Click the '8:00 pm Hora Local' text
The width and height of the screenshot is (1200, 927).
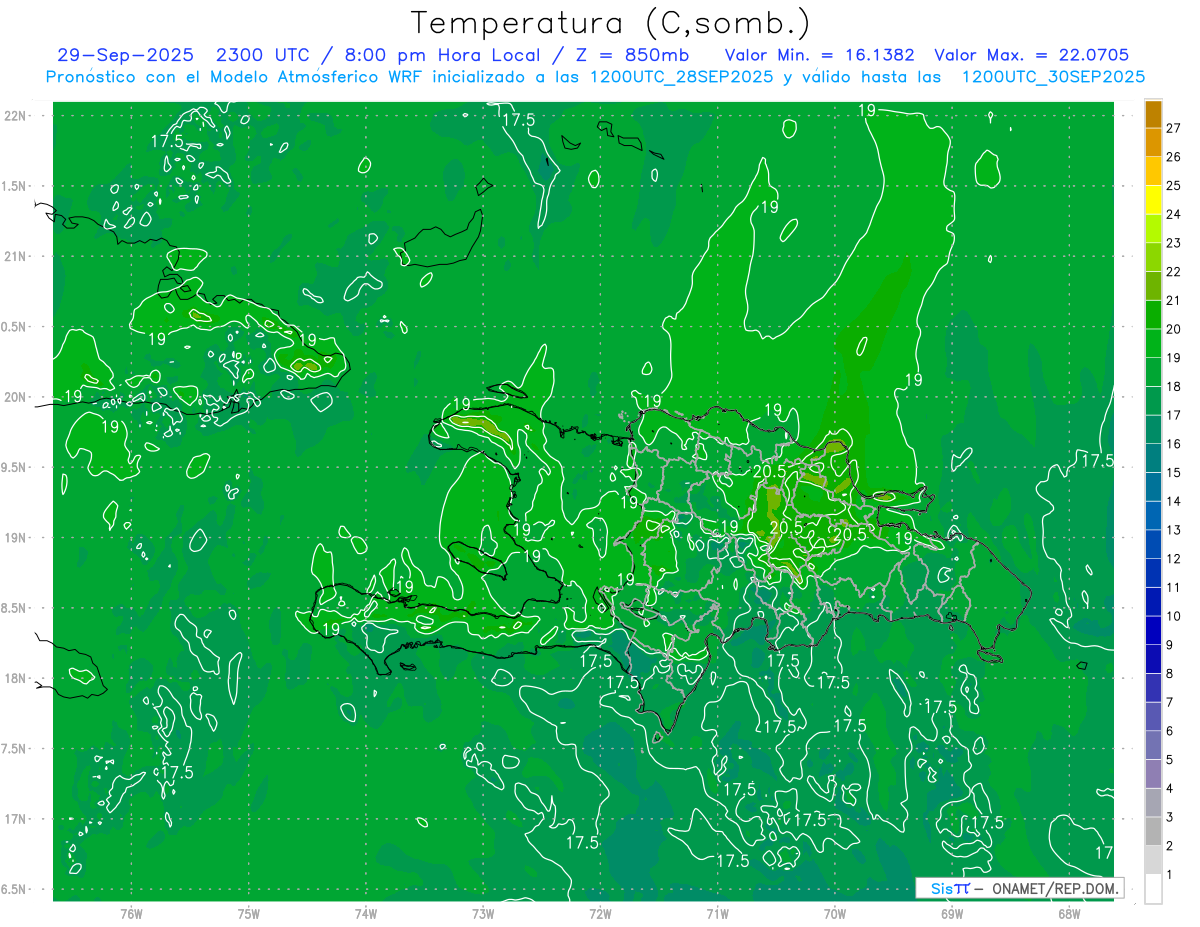pyautogui.click(x=442, y=55)
